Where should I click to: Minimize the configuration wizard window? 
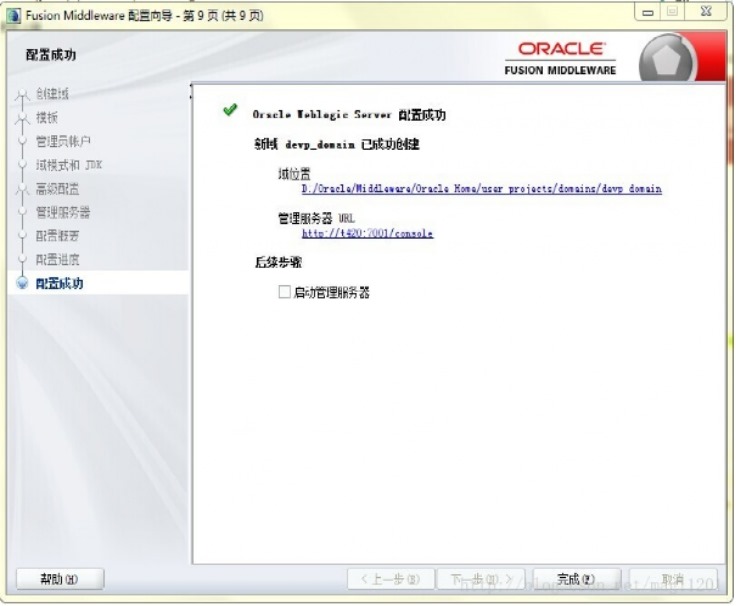pos(648,12)
